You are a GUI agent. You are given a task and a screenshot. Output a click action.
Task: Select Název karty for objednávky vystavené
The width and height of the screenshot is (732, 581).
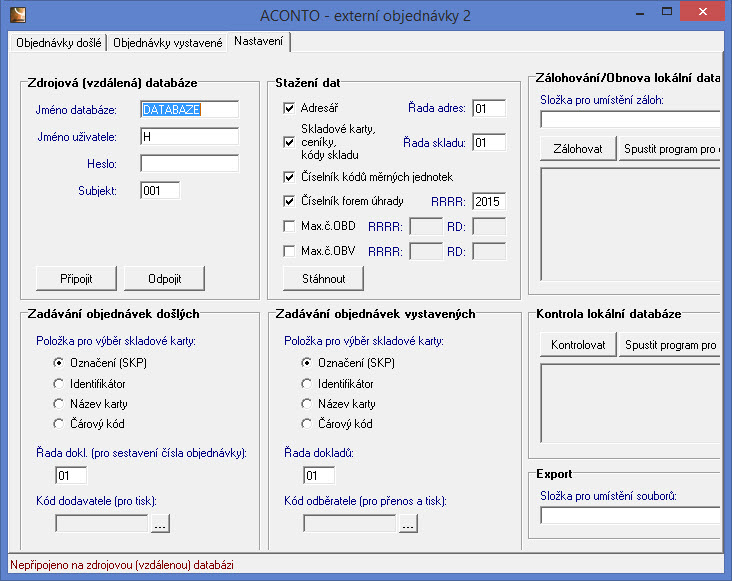click(x=306, y=404)
